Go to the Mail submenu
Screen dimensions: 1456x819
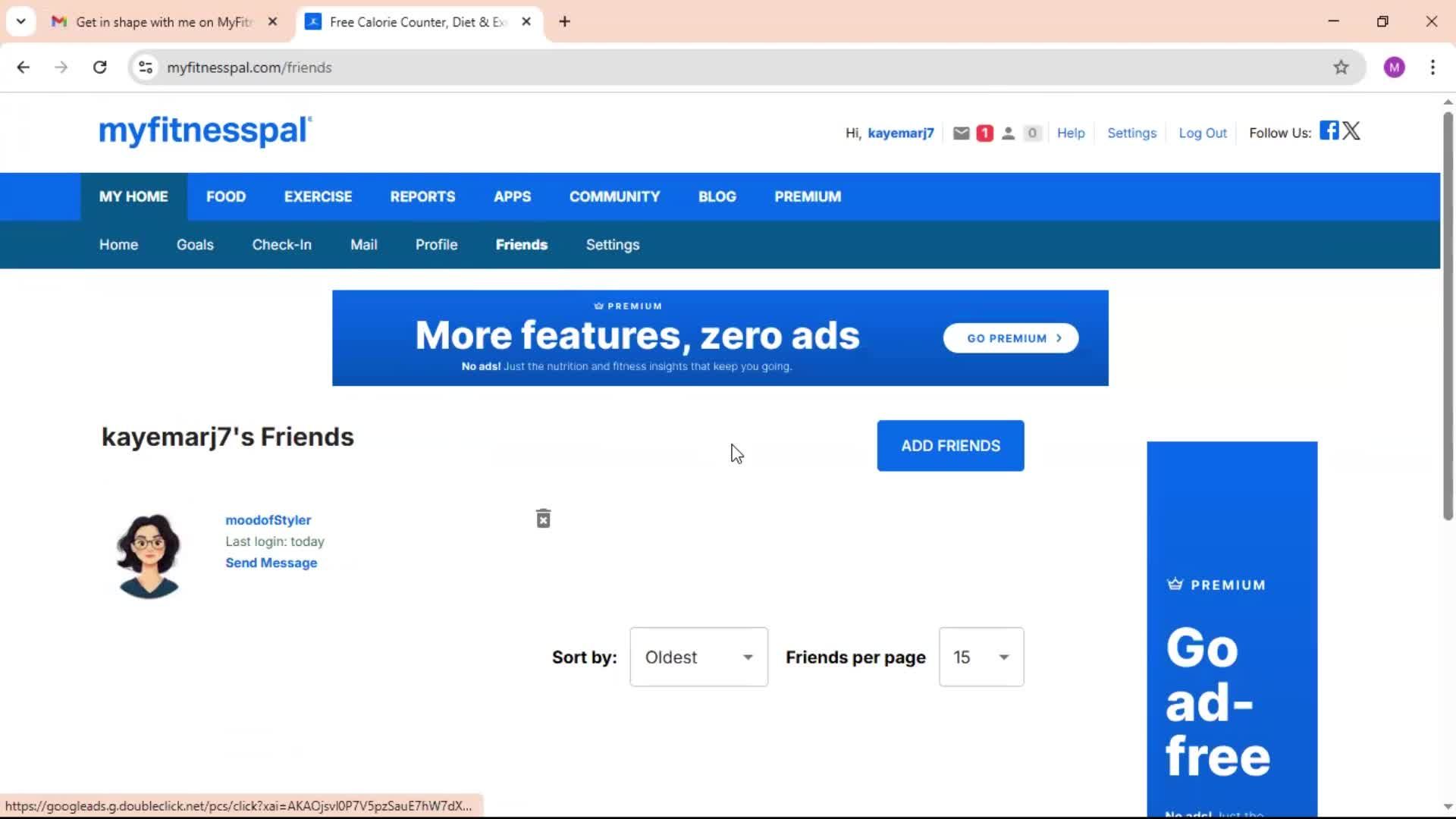pyautogui.click(x=363, y=245)
